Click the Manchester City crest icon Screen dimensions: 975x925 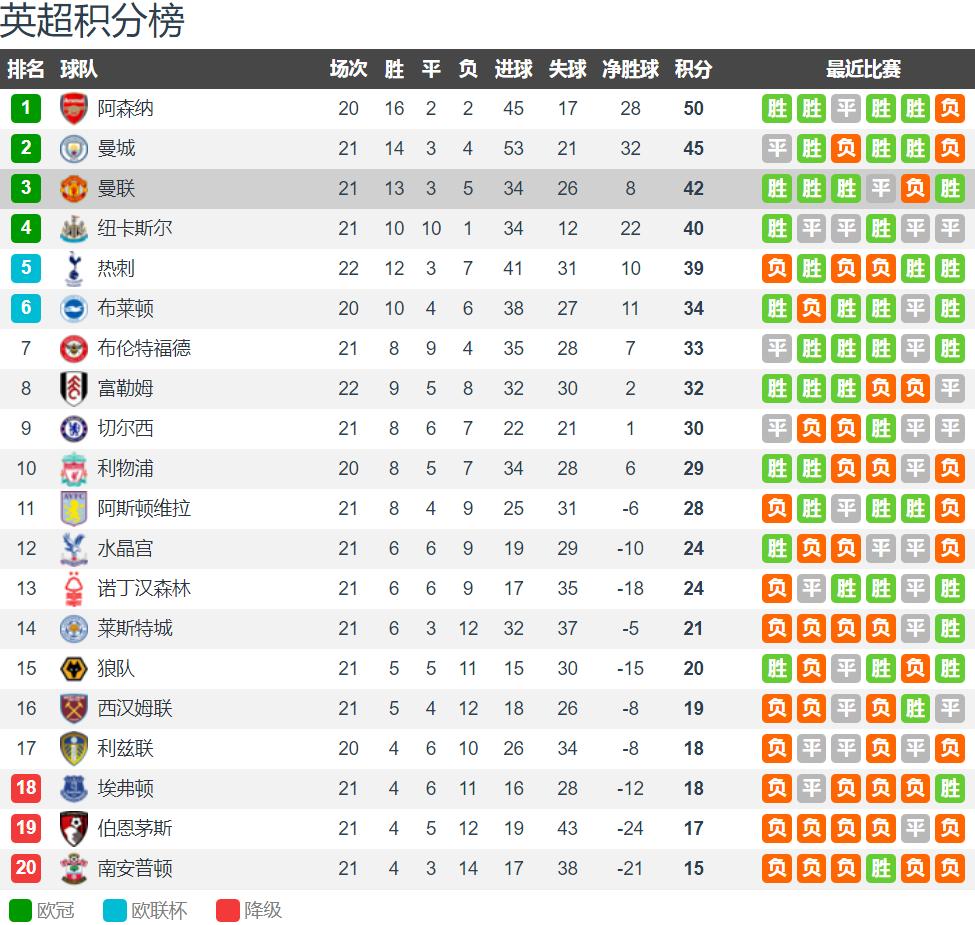point(74,149)
